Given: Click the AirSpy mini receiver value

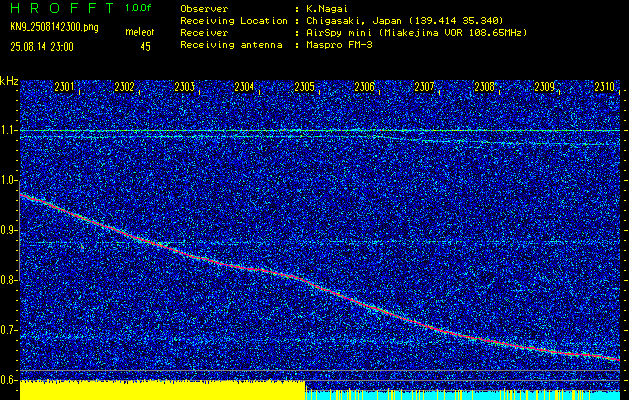Looking at the screenshot, I should pos(416,32).
